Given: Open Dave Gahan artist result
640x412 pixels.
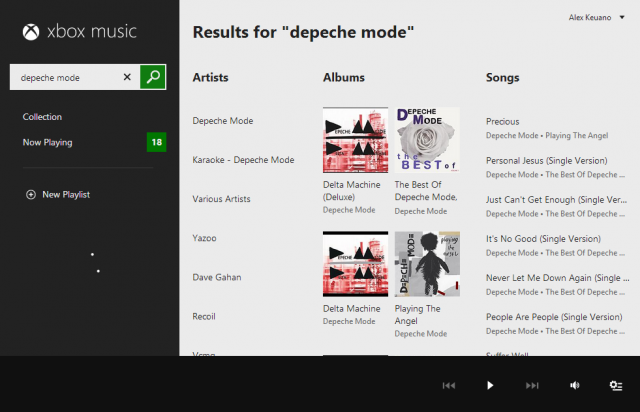Looking at the screenshot, I should 217,277.
